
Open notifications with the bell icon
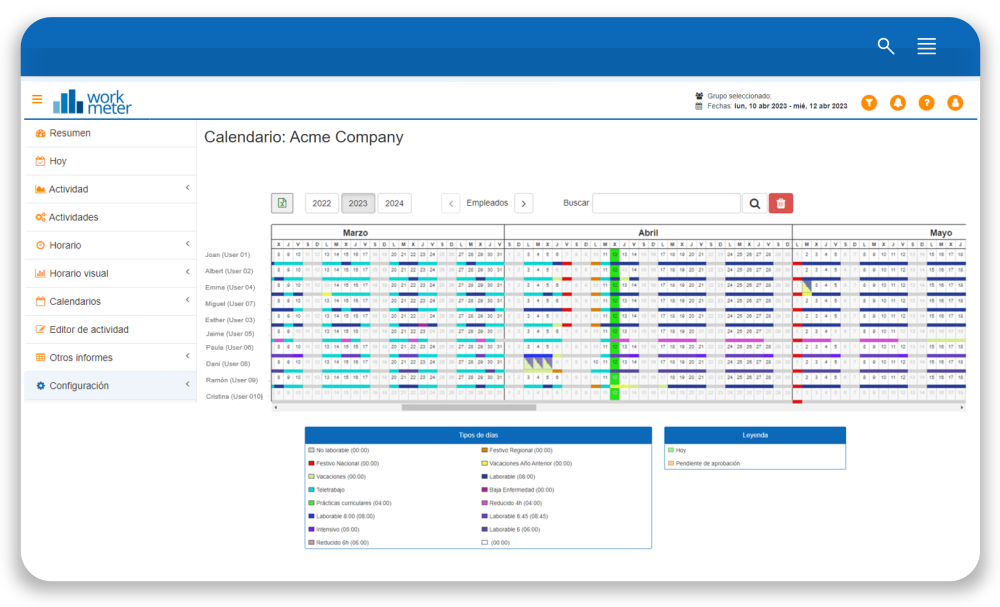898,103
